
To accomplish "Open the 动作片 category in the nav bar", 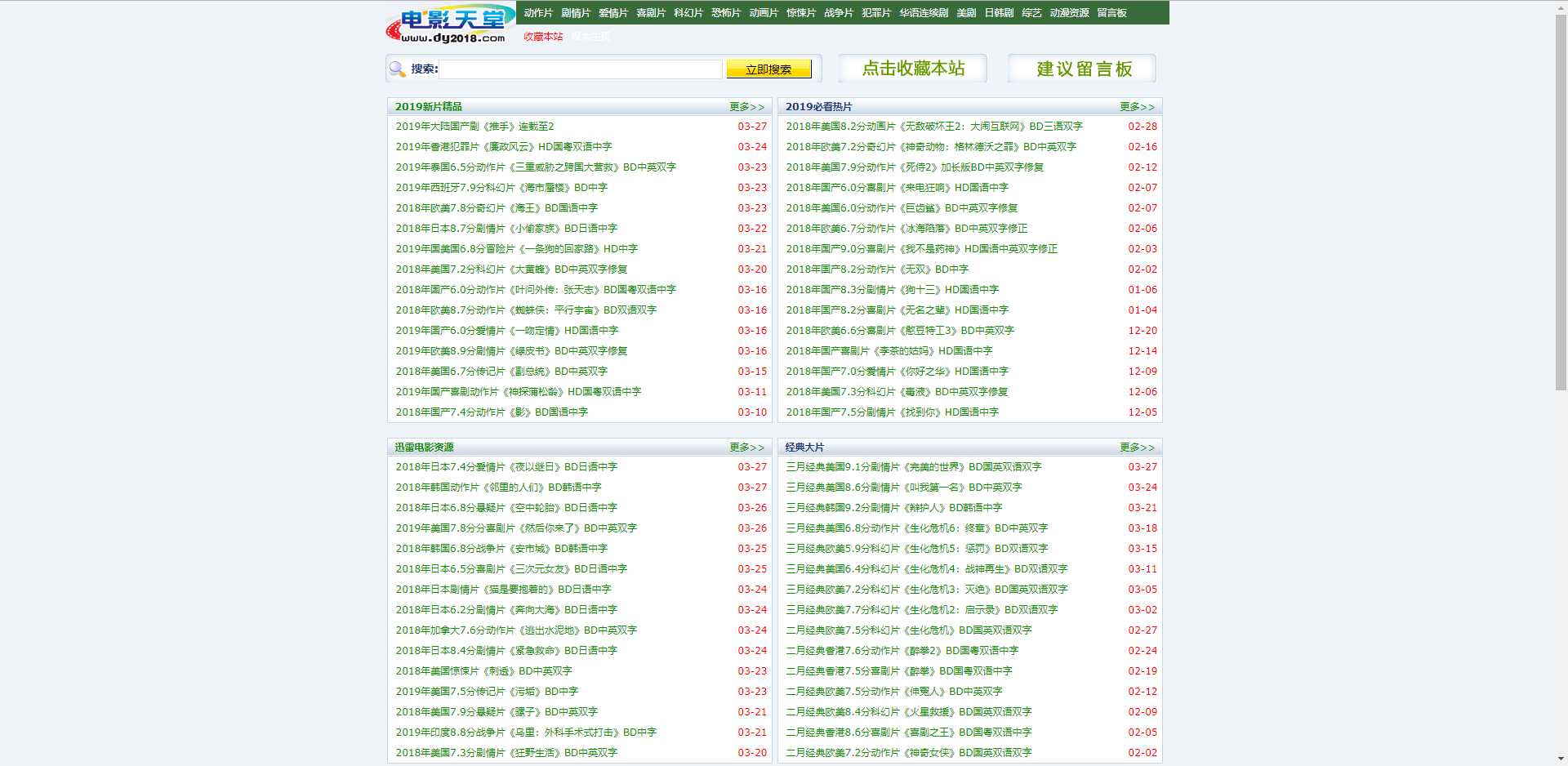I will pos(538,13).
